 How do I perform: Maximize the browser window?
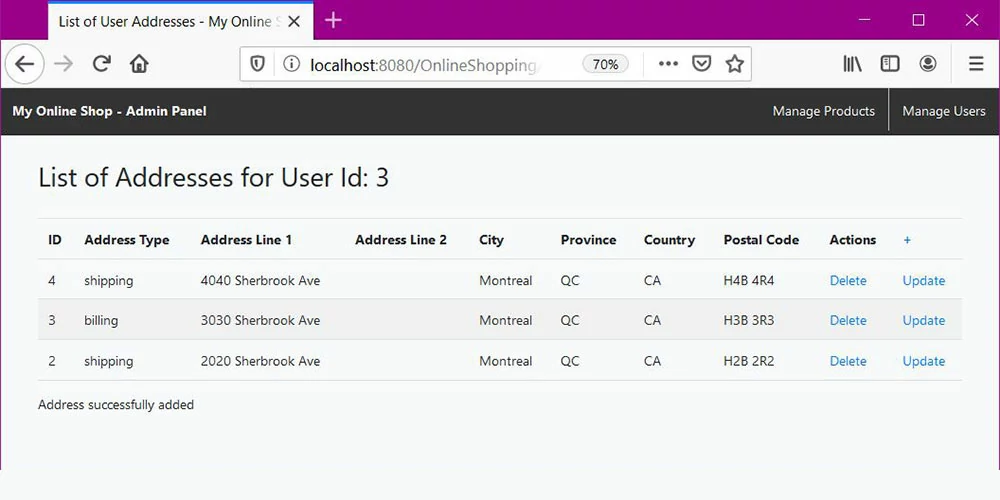coord(918,20)
